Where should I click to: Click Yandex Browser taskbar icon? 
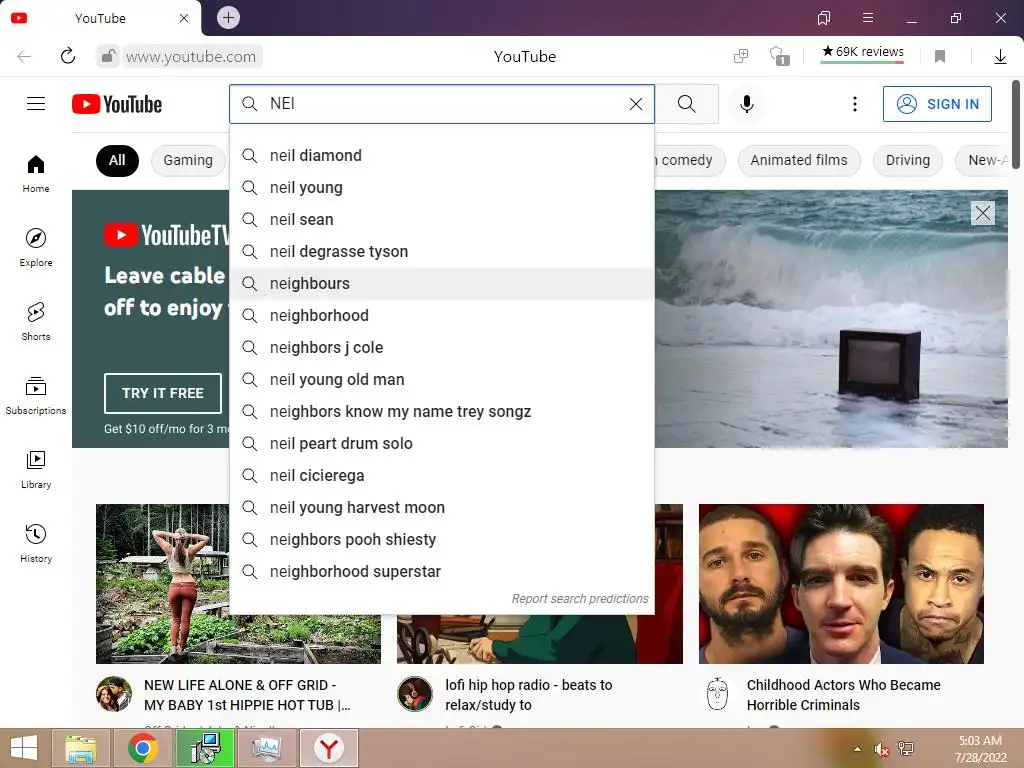point(328,748)
